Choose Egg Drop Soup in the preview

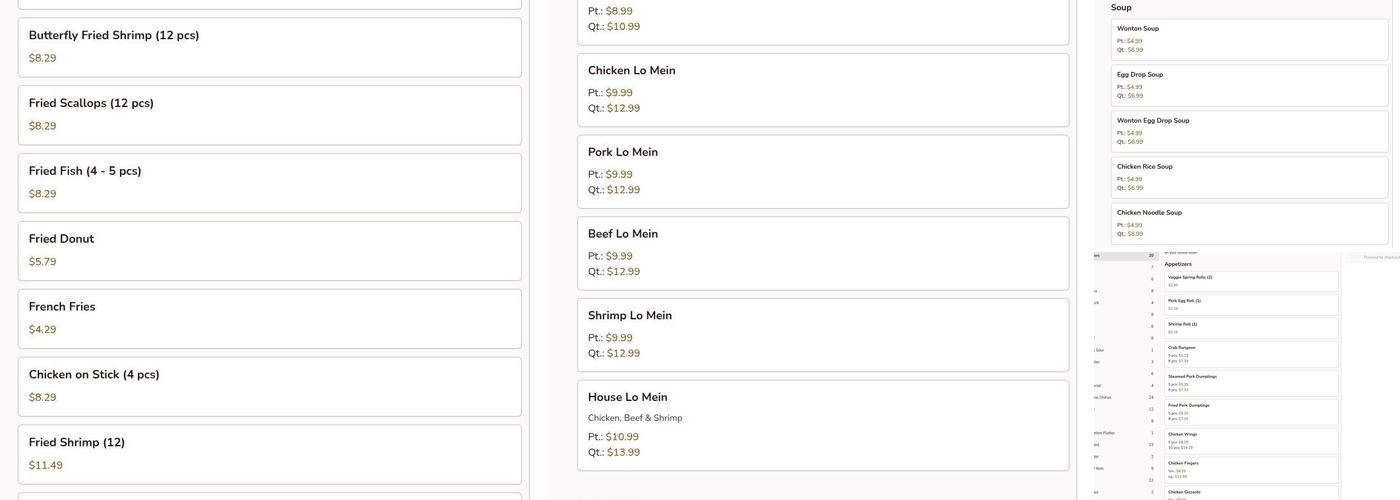point(1249,85)
